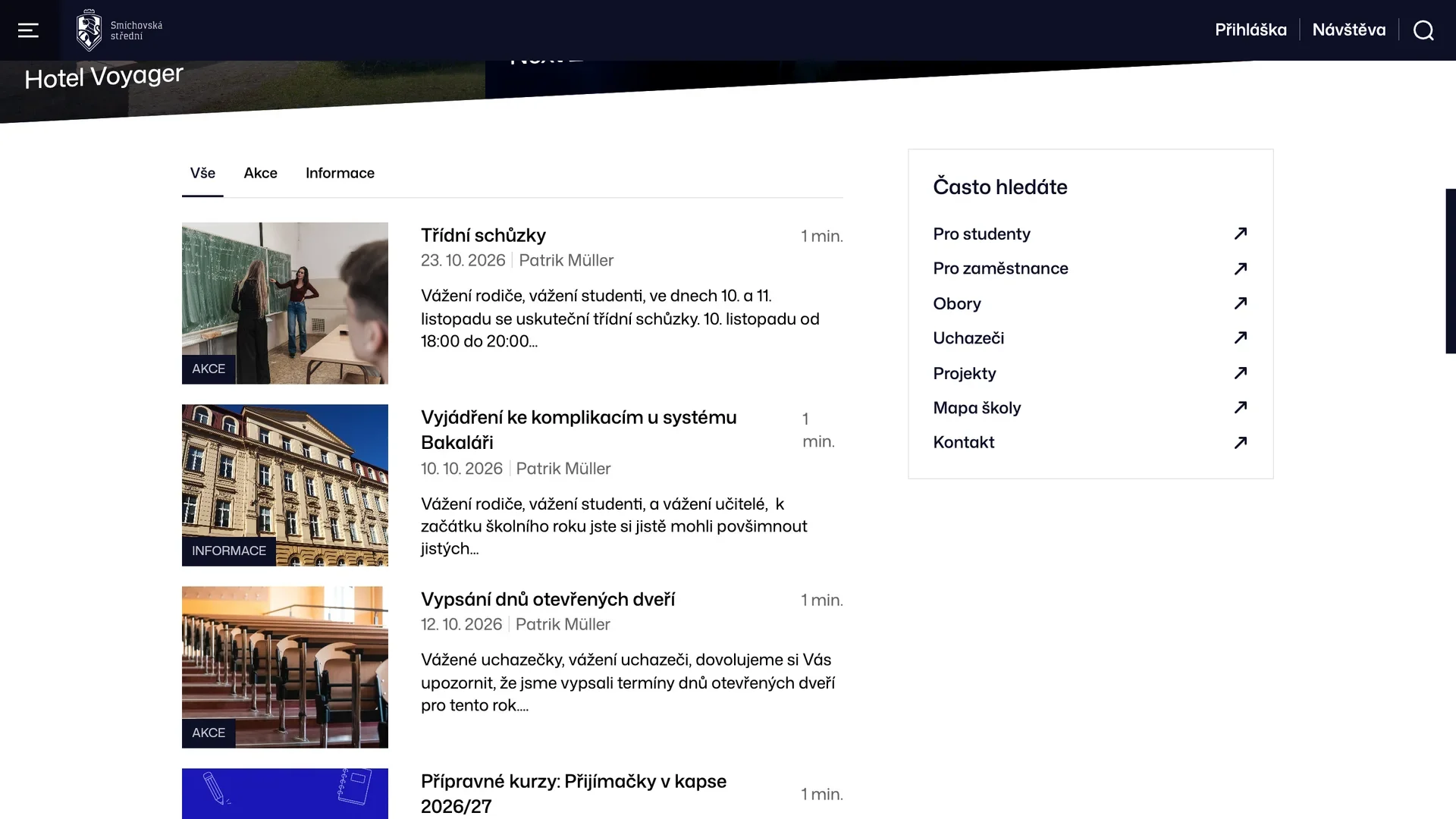The width and height of the screenshot is (1456, 819).
Task: Open the Návštěva link in header
Action: pos(1348,30)
